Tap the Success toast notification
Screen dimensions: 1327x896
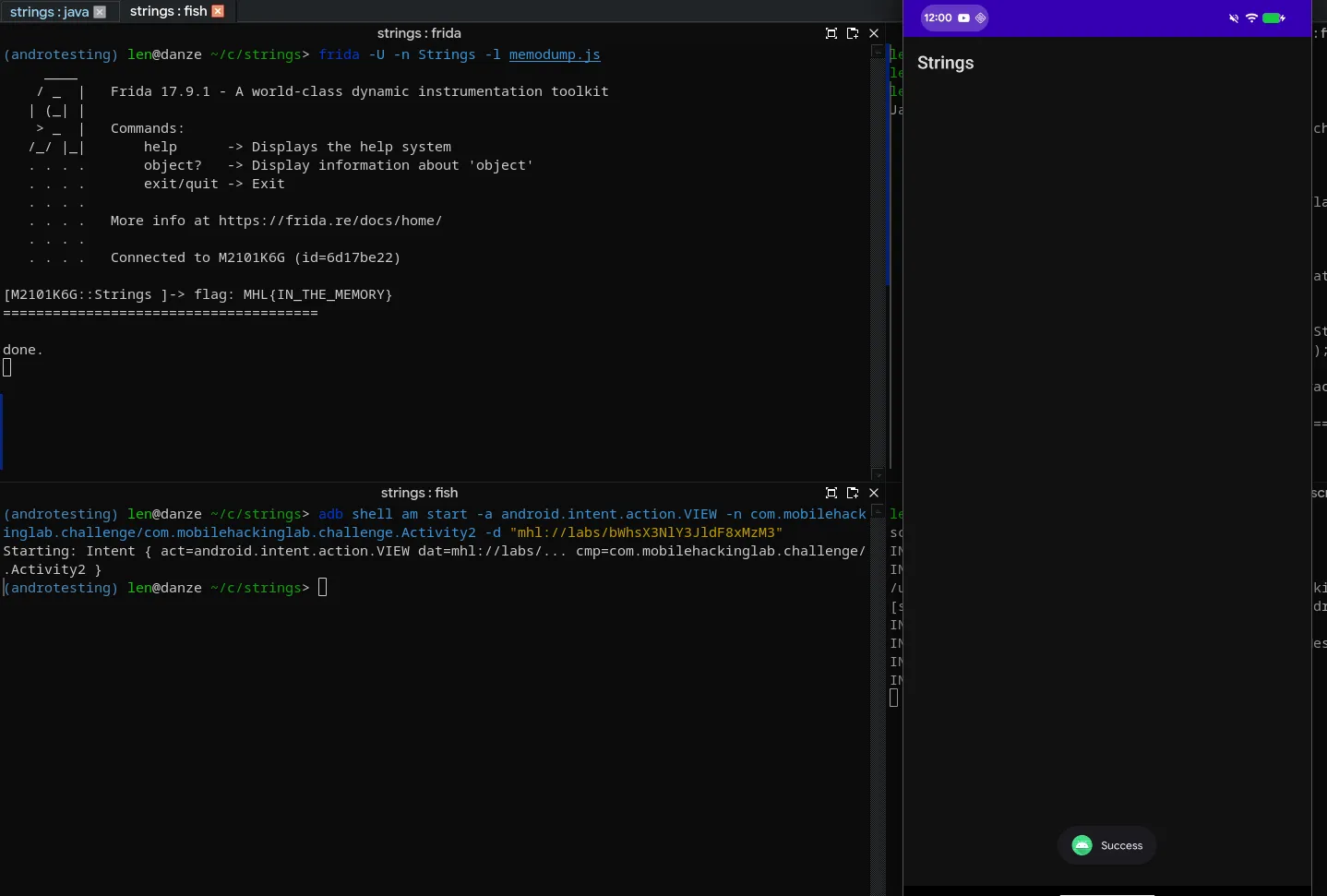point(1107,845)
